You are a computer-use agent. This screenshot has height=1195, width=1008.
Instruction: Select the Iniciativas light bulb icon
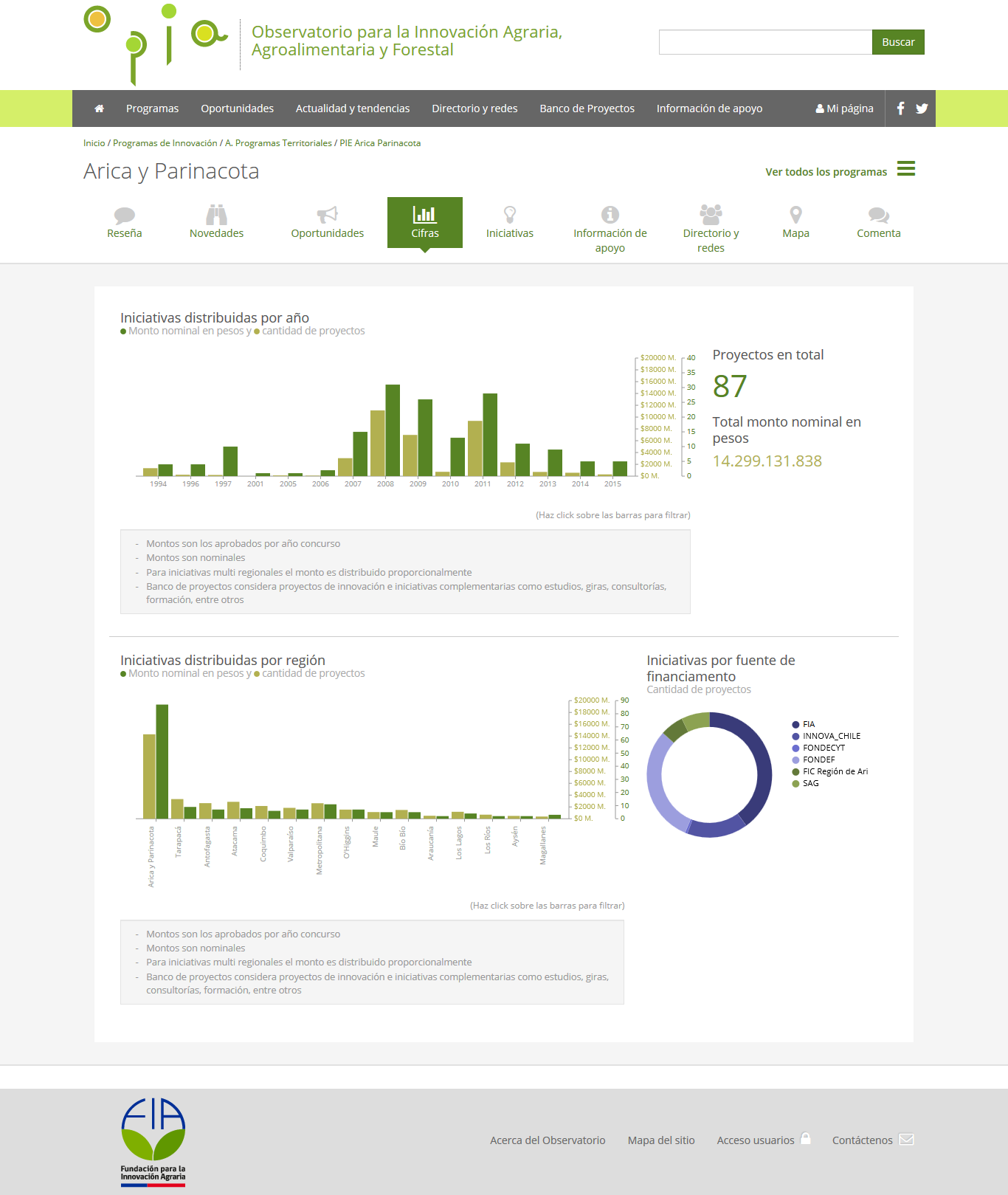(510, 215)
